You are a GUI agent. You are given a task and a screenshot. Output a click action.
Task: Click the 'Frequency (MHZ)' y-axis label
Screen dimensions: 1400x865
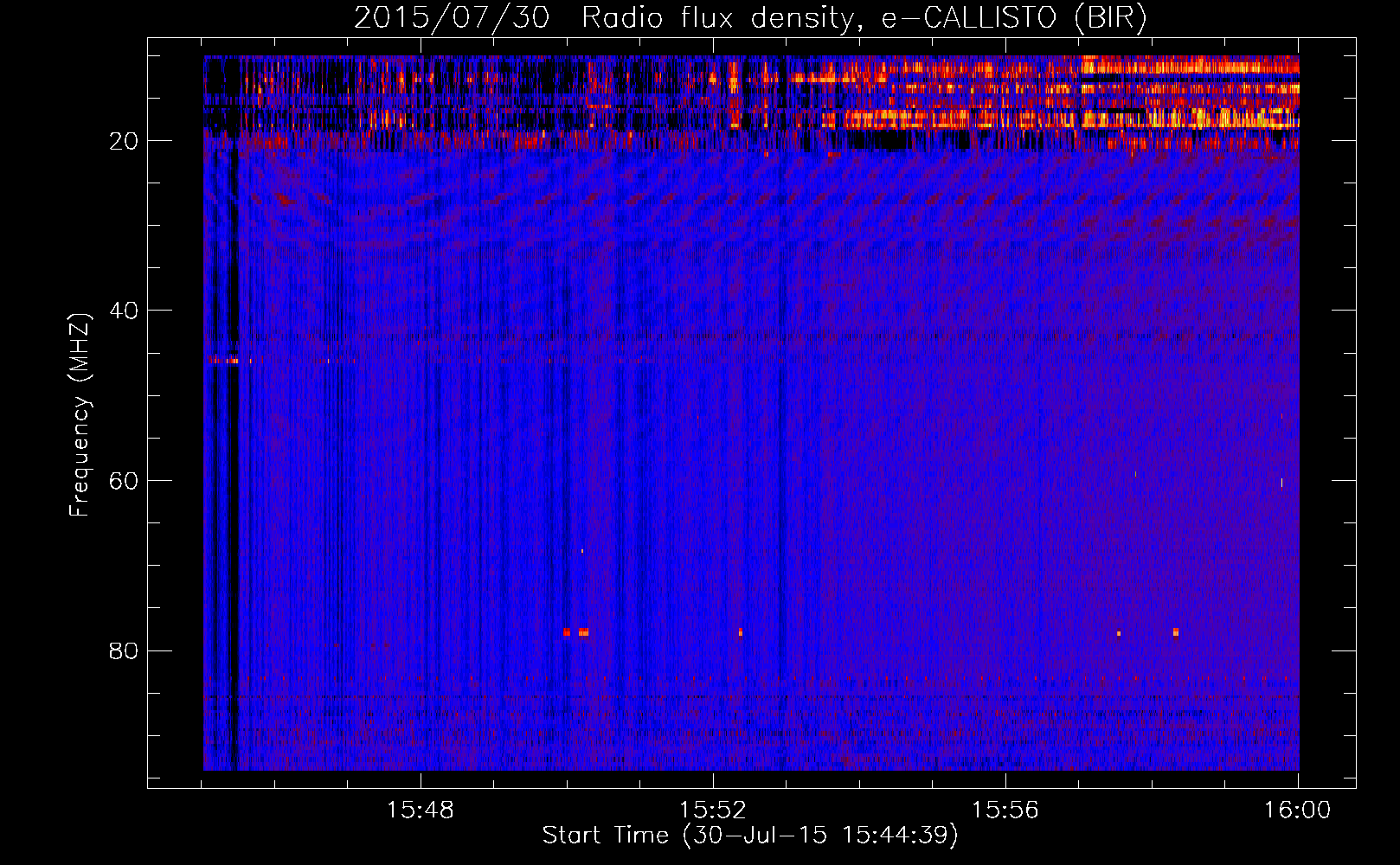80,415
